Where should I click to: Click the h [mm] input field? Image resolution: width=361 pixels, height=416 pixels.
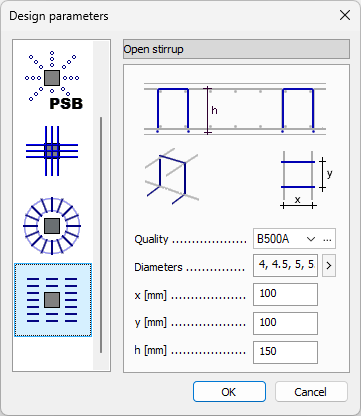click(x=285, y=352)
